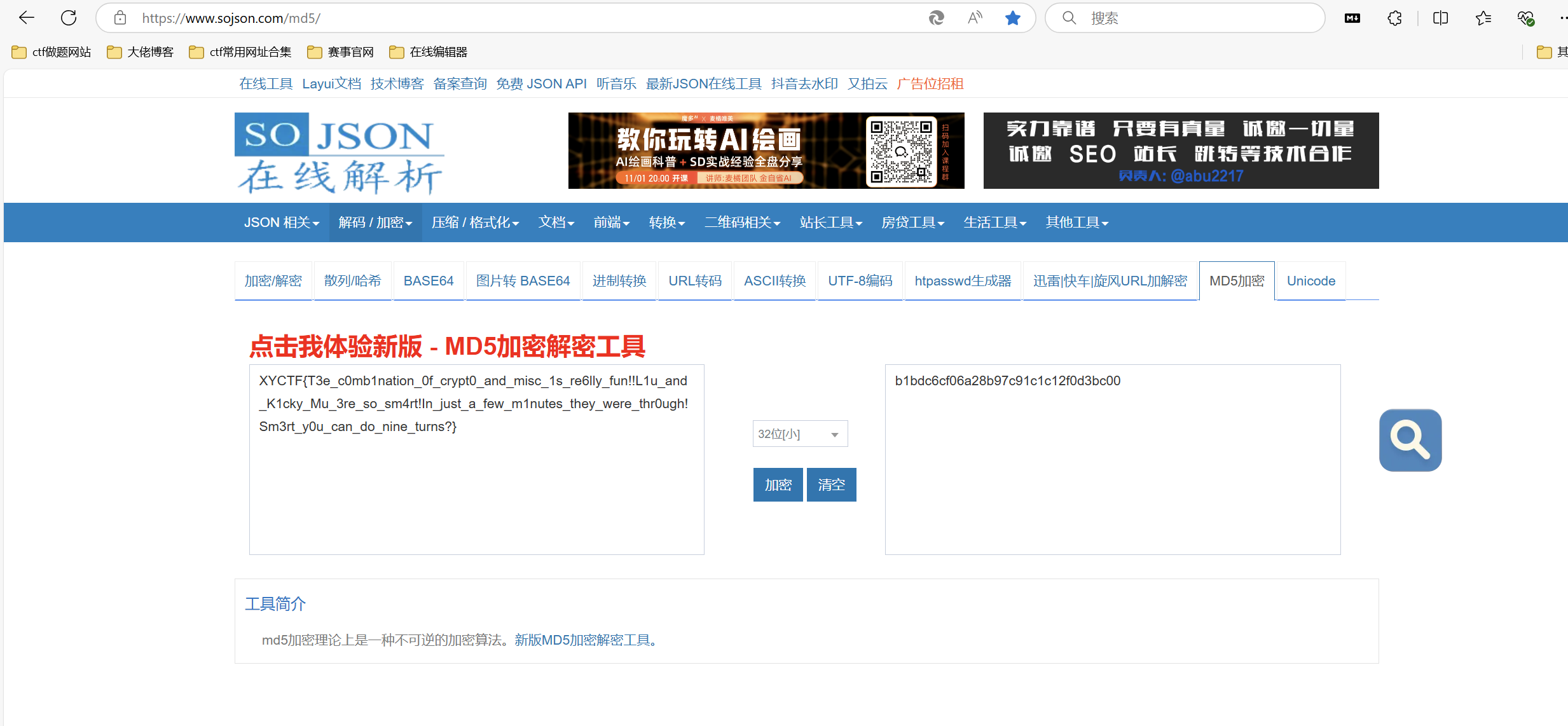Open the 大佬博客 bookmark folder

point(141,52)
